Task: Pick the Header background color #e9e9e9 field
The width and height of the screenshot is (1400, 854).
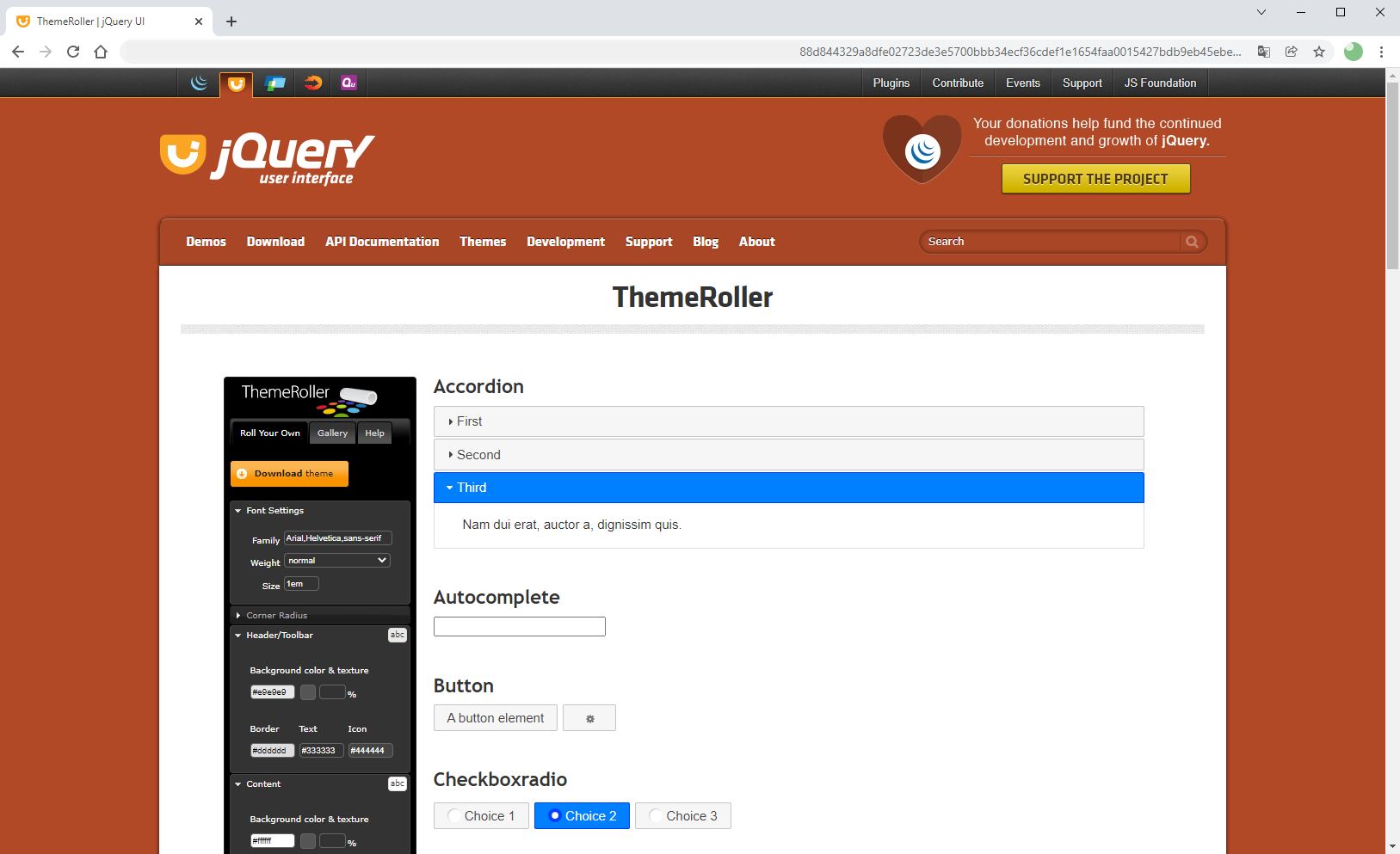Action: (272, 692)
